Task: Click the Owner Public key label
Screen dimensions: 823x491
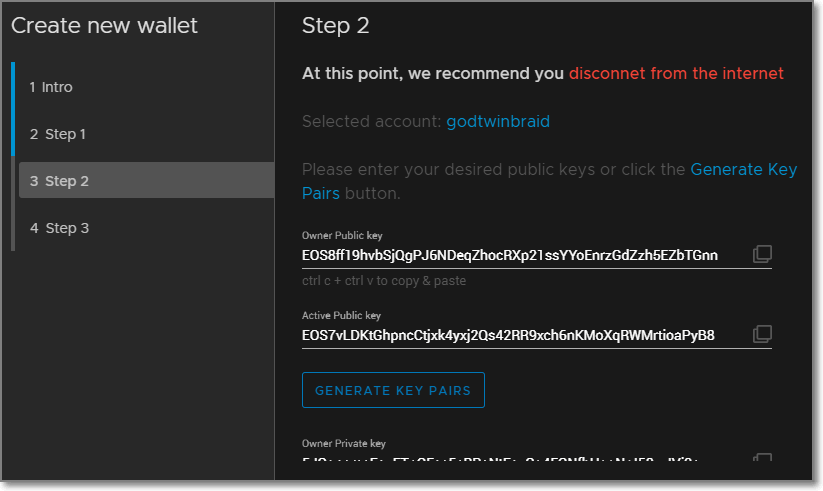Action: 341,236
